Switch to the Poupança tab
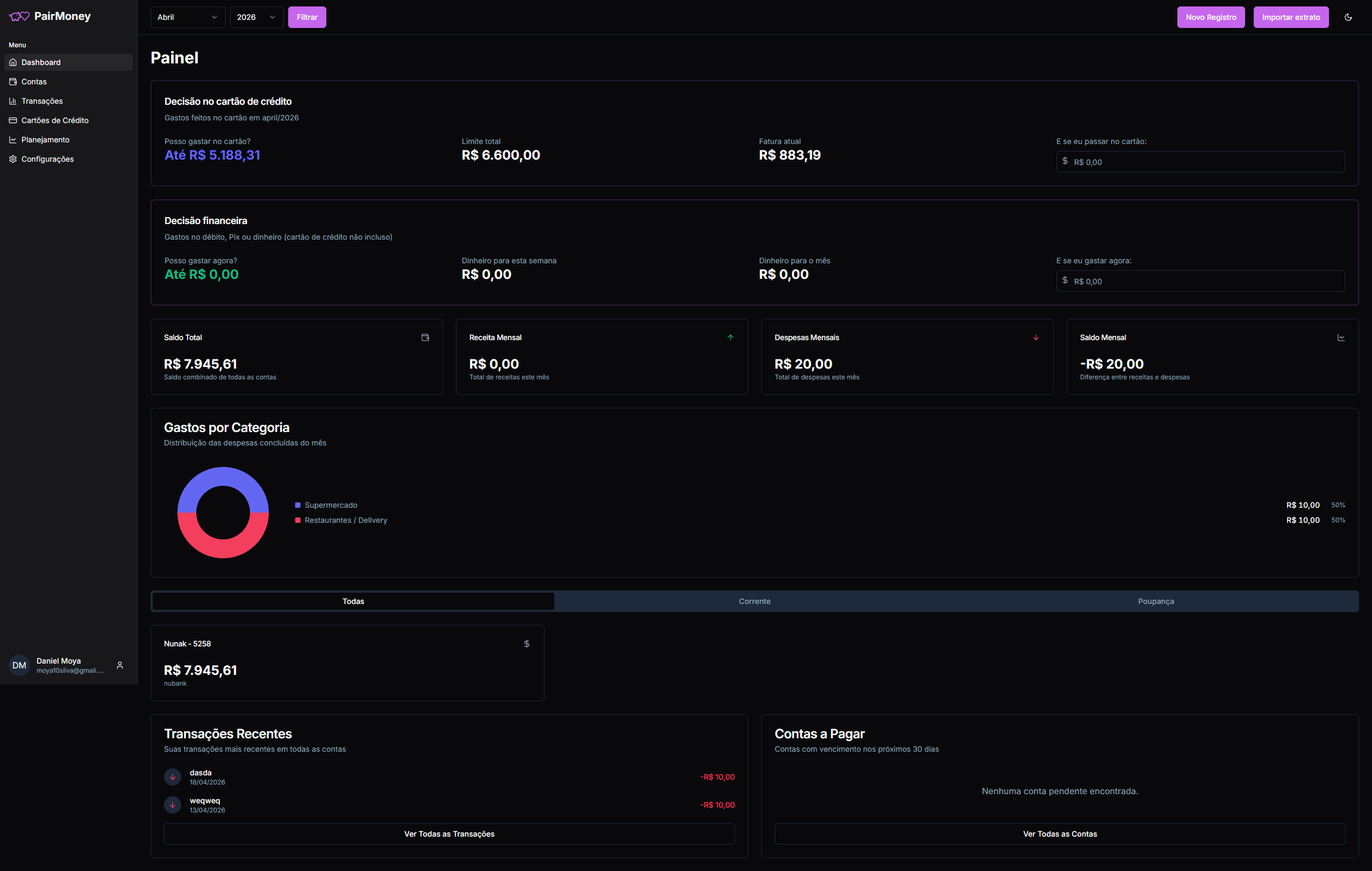The height and width of the screenshot is (871, 1372). click(x=1155, y=601)
